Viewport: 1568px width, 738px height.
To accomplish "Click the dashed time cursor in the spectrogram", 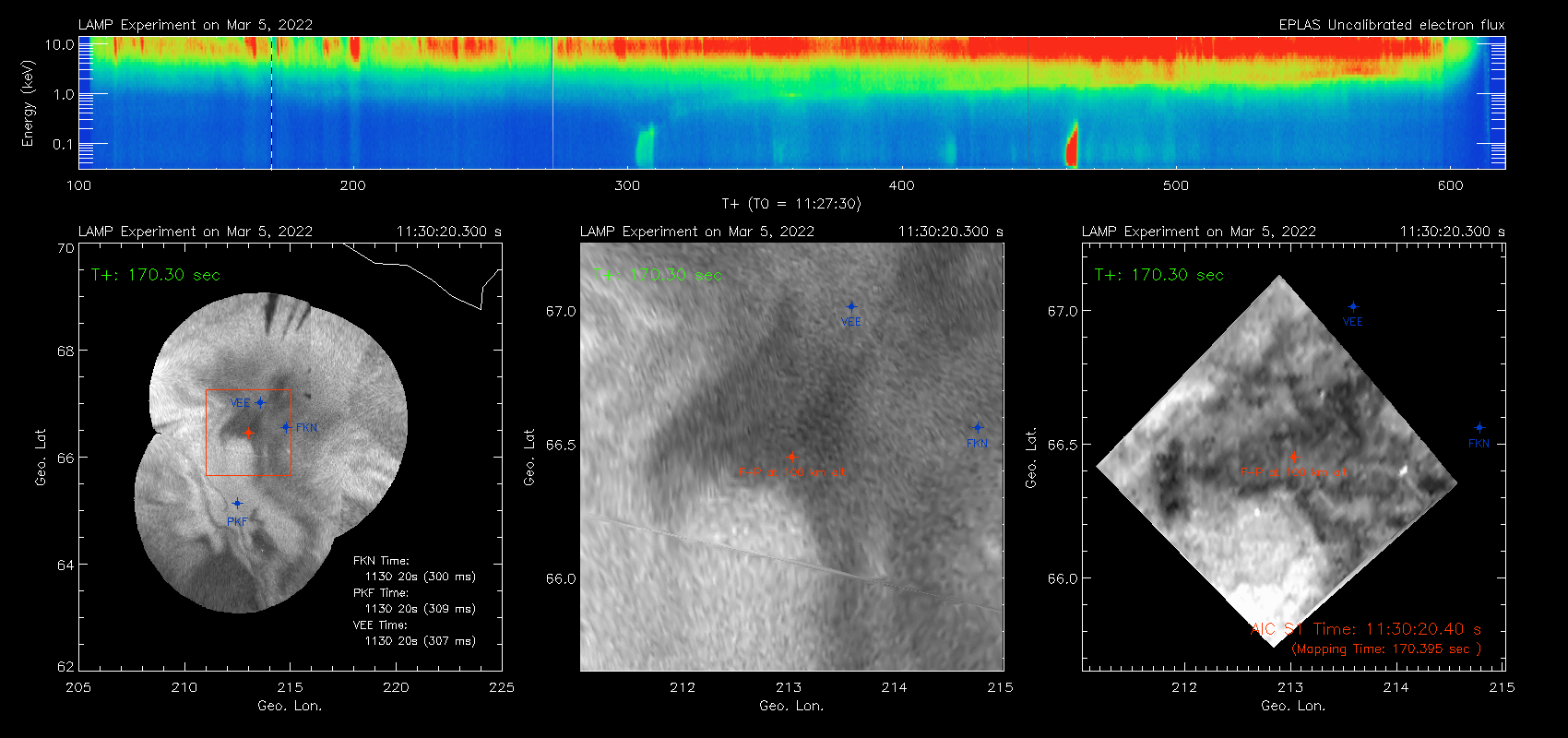I will tap(271, 102).
